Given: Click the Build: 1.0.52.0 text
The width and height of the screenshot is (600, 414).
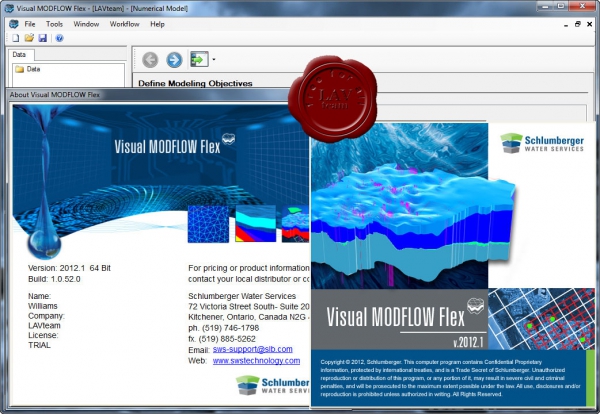Looking at the screenshot, I should pos(54,279).
